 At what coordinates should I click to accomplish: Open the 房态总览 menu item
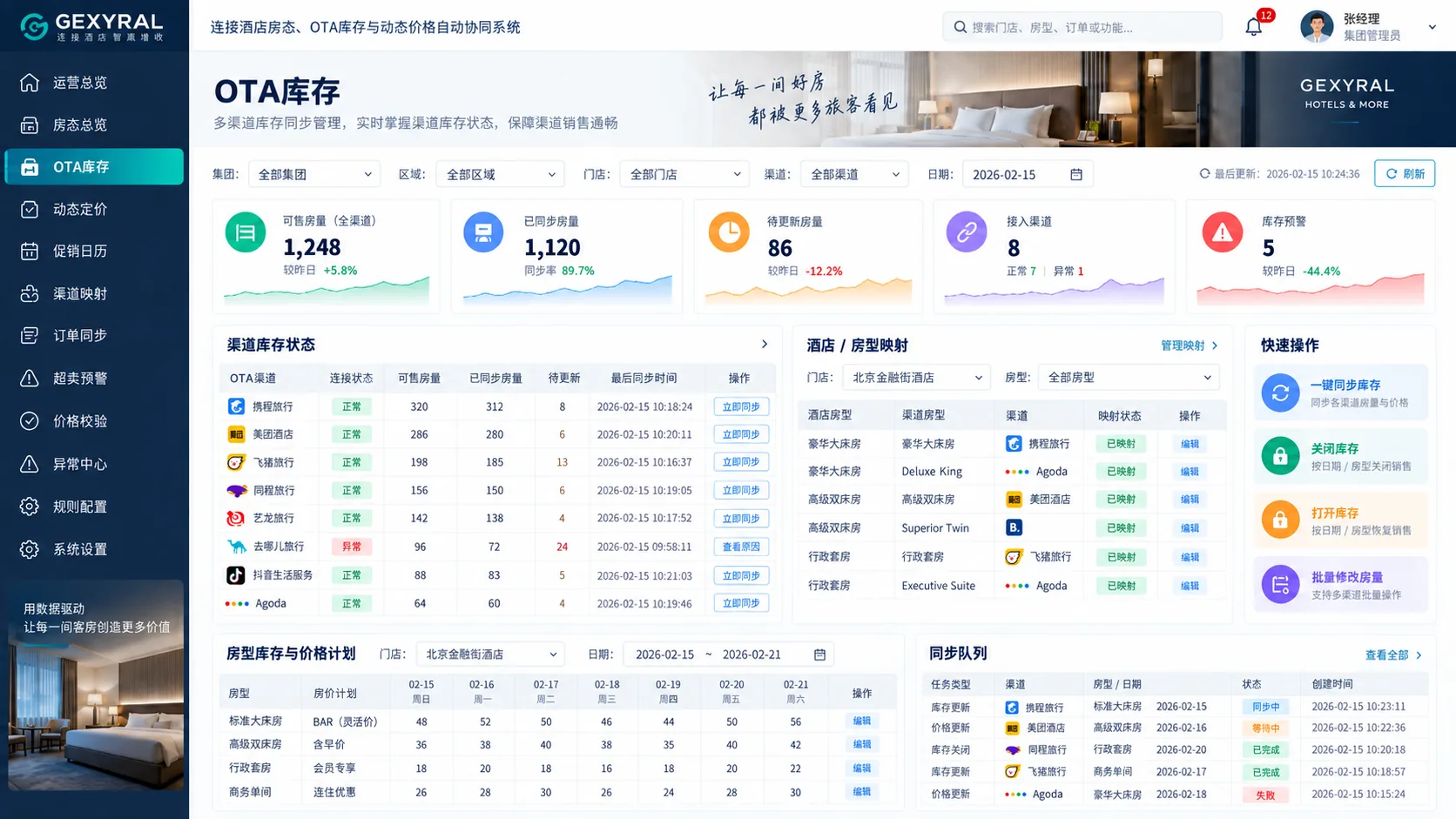pos(94,124)
